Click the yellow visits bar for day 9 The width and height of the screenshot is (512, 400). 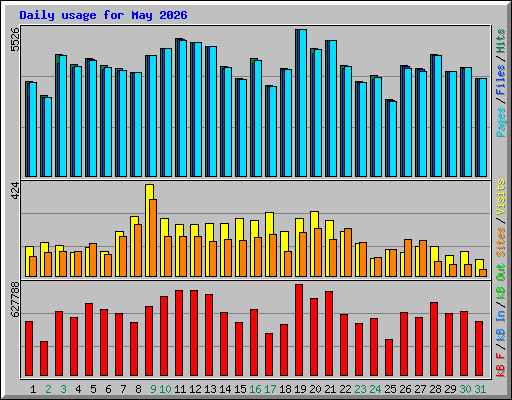[x=149, y=230]
